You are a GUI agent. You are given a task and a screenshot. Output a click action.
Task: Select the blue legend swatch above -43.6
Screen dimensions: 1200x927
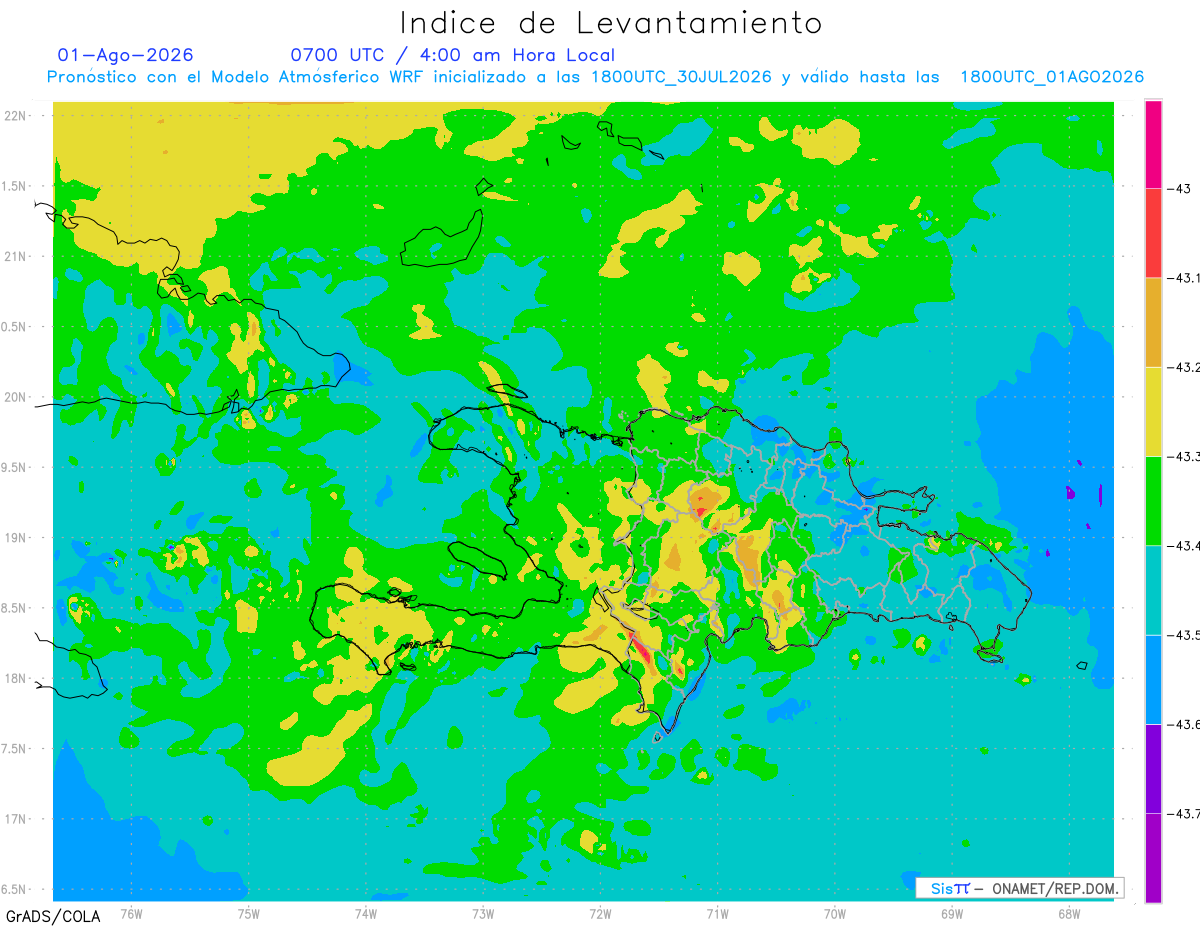click(1153, 679)
